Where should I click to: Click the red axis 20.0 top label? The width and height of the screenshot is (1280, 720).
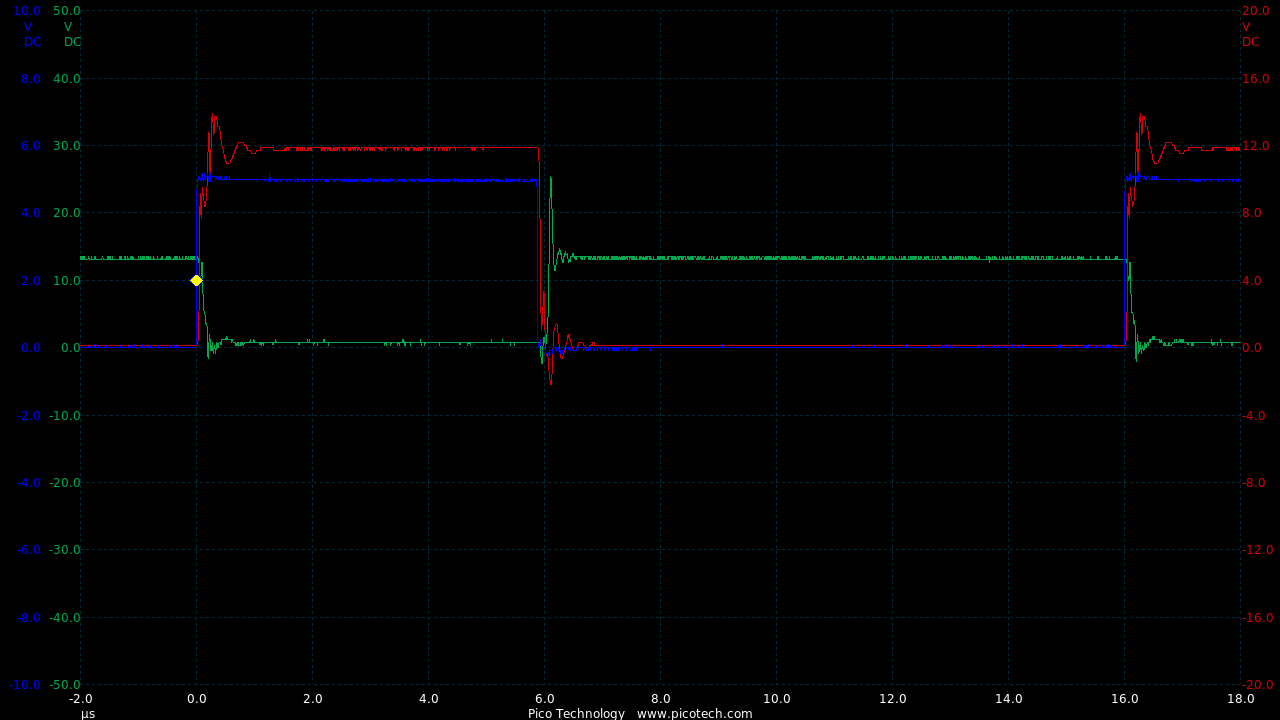1256,11
